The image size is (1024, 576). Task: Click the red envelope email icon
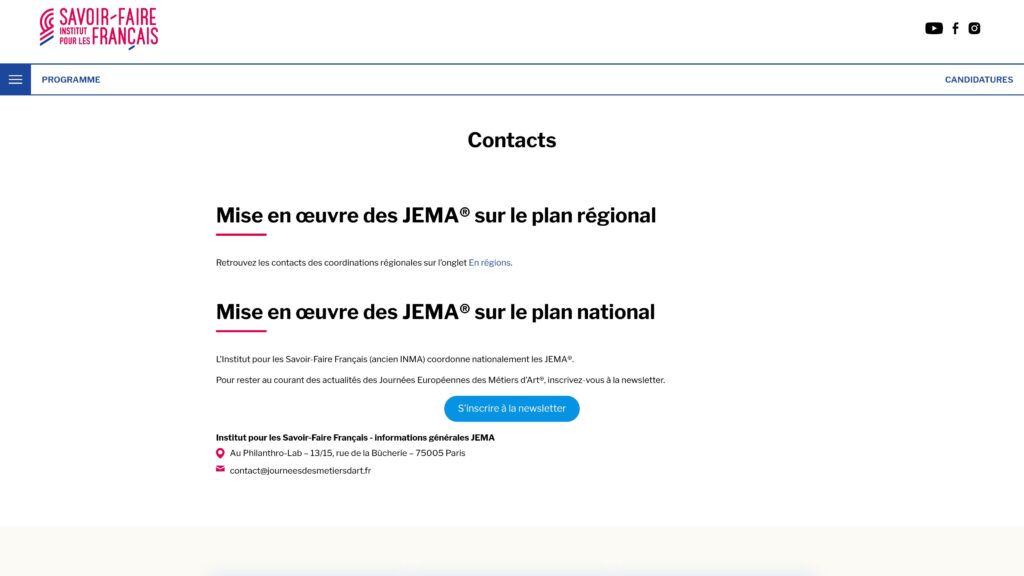tap(220, 469)
